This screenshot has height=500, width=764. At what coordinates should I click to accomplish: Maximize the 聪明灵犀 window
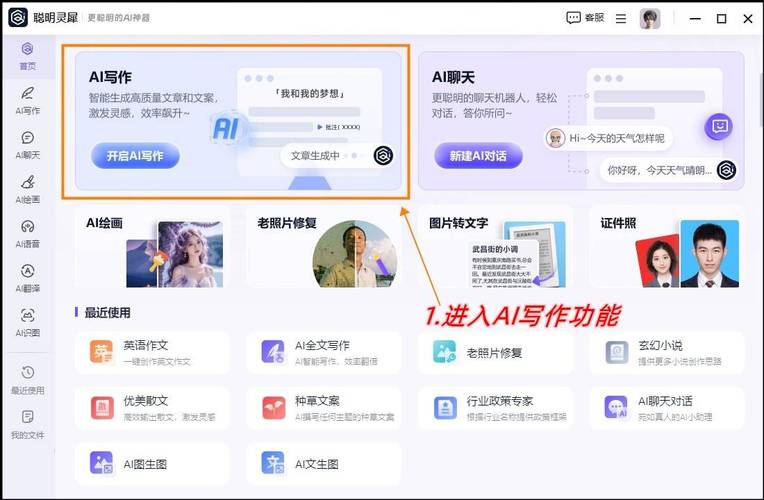(x=722, y=19)
